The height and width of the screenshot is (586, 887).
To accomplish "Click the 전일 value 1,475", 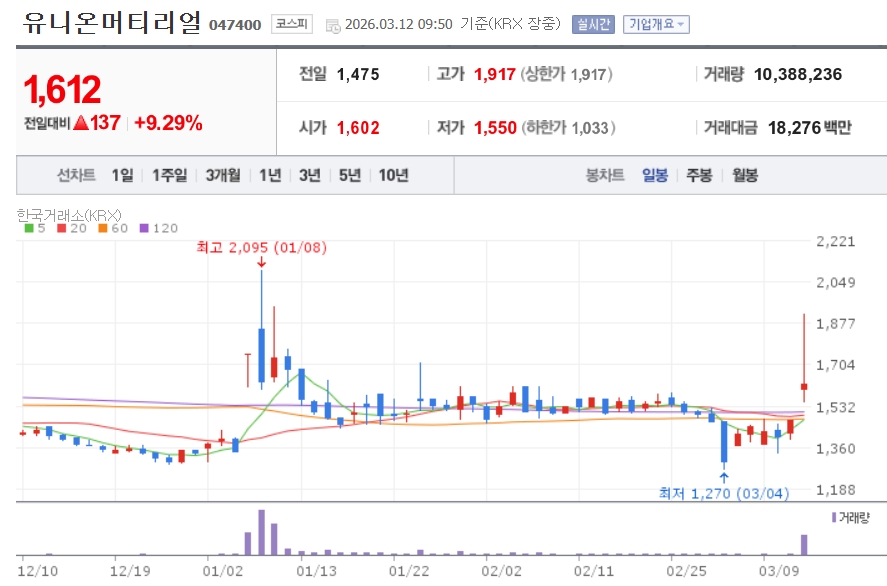I will click(358, 74).
